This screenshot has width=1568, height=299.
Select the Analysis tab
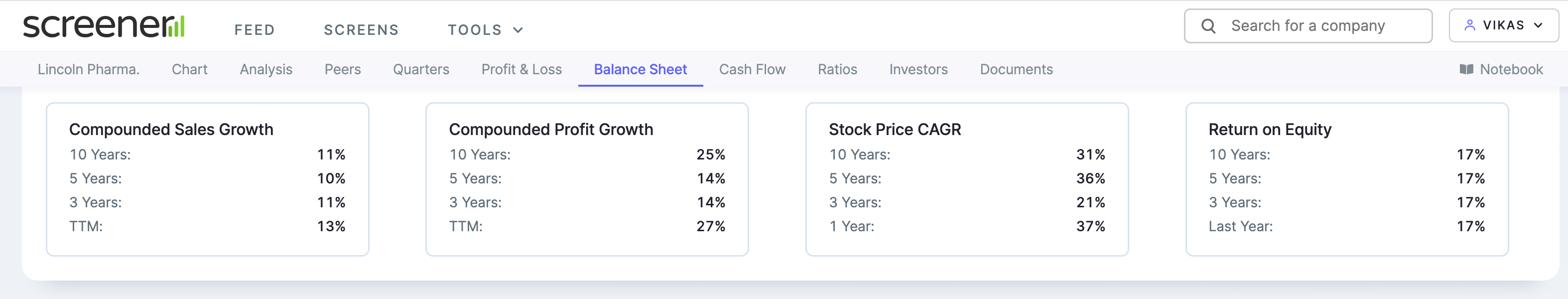[x=266, y=69]
